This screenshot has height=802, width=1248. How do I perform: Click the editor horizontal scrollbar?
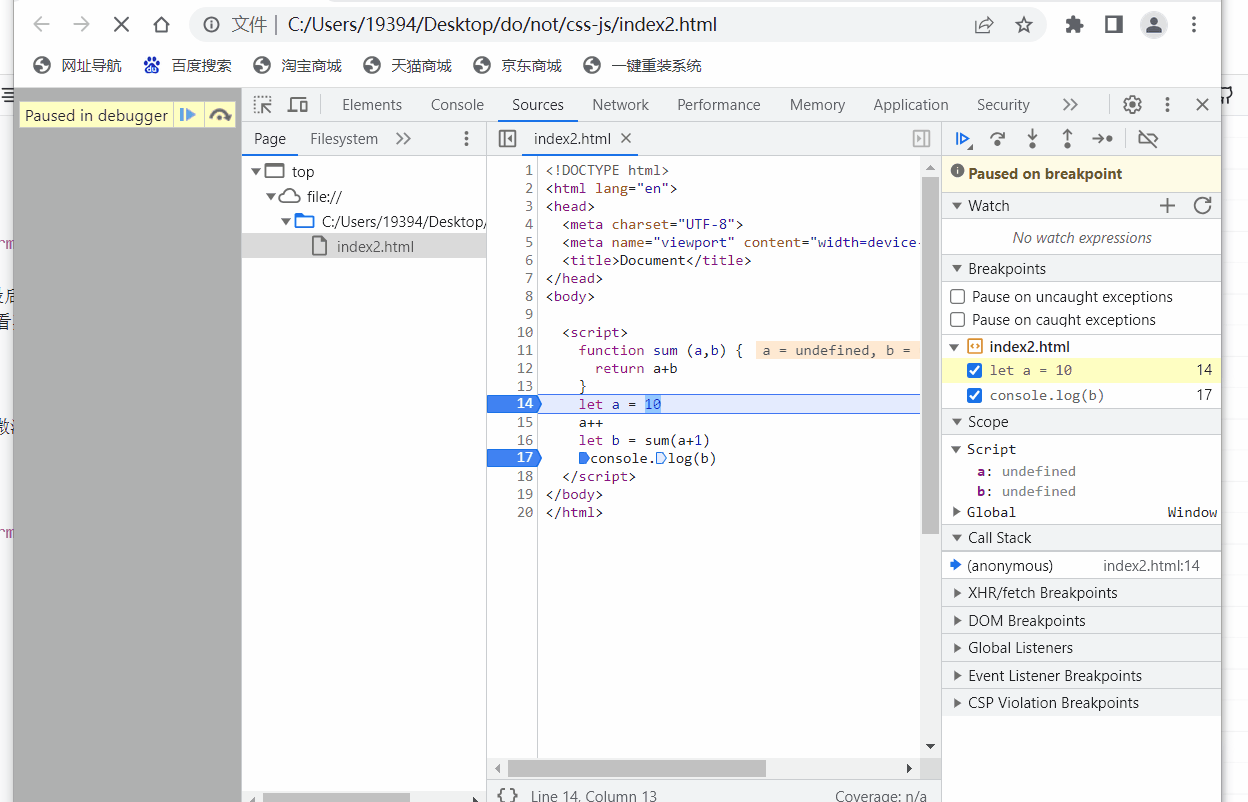[636, 768]
